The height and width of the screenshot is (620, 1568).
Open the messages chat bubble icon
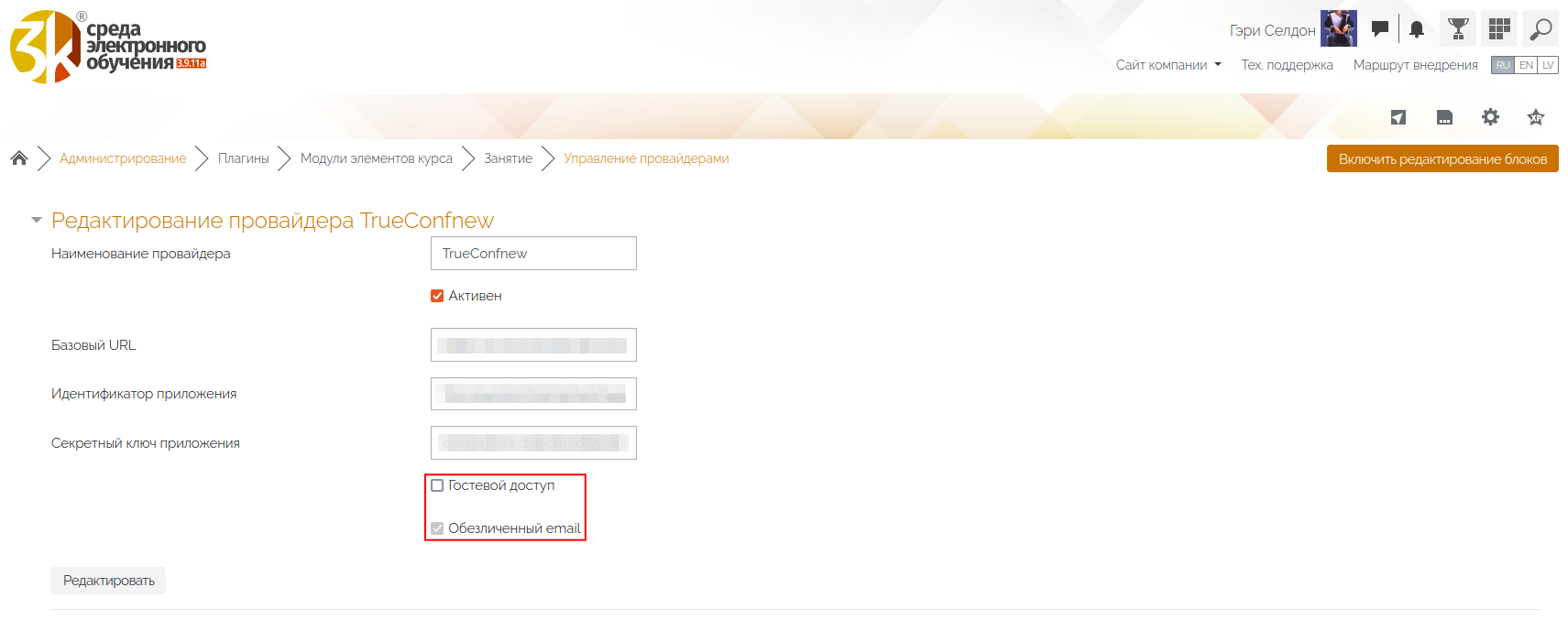[1379, 29]
